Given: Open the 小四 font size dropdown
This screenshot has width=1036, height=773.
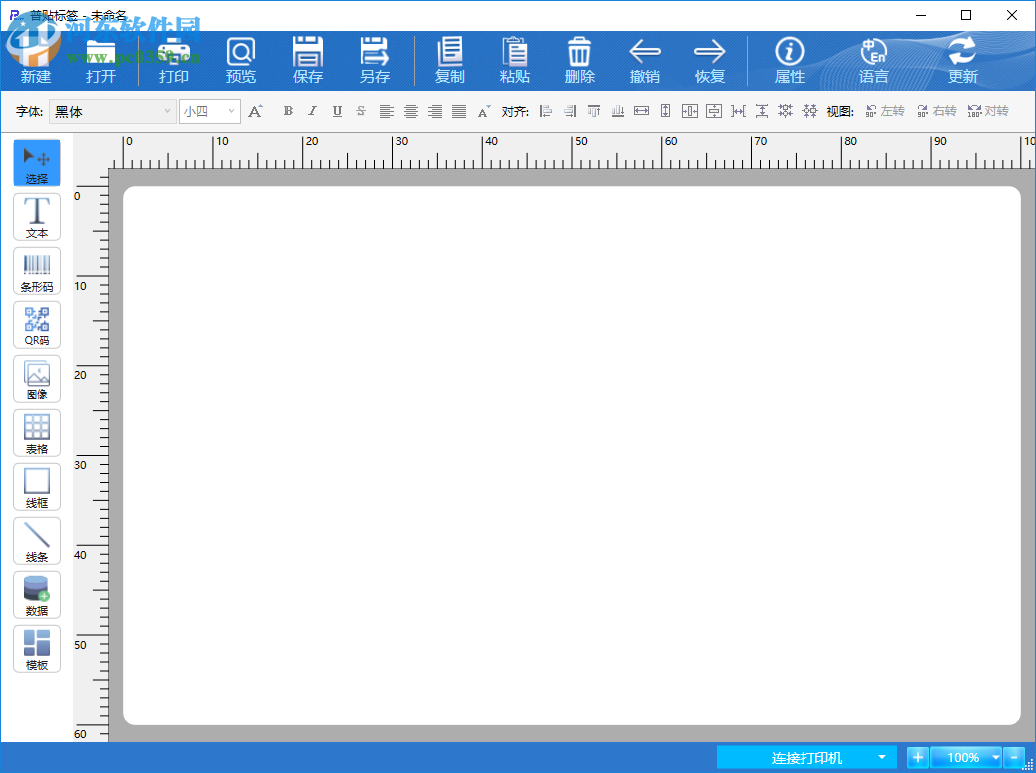Looking at the screenshot, I should [209, 112].
